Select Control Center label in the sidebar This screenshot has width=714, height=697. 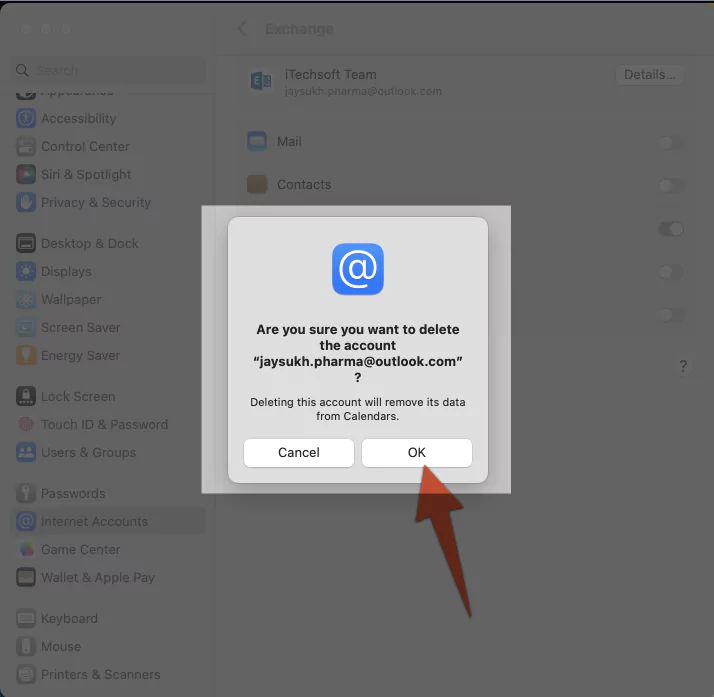(x=86, y=147)
